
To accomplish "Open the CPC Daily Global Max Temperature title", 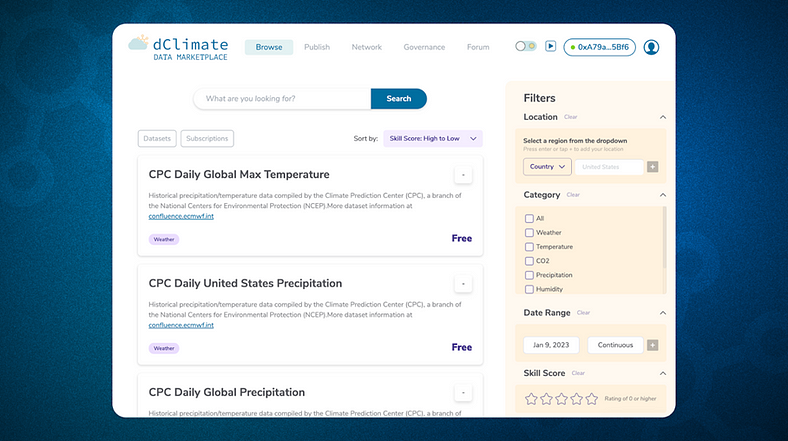I will (239, 175).
